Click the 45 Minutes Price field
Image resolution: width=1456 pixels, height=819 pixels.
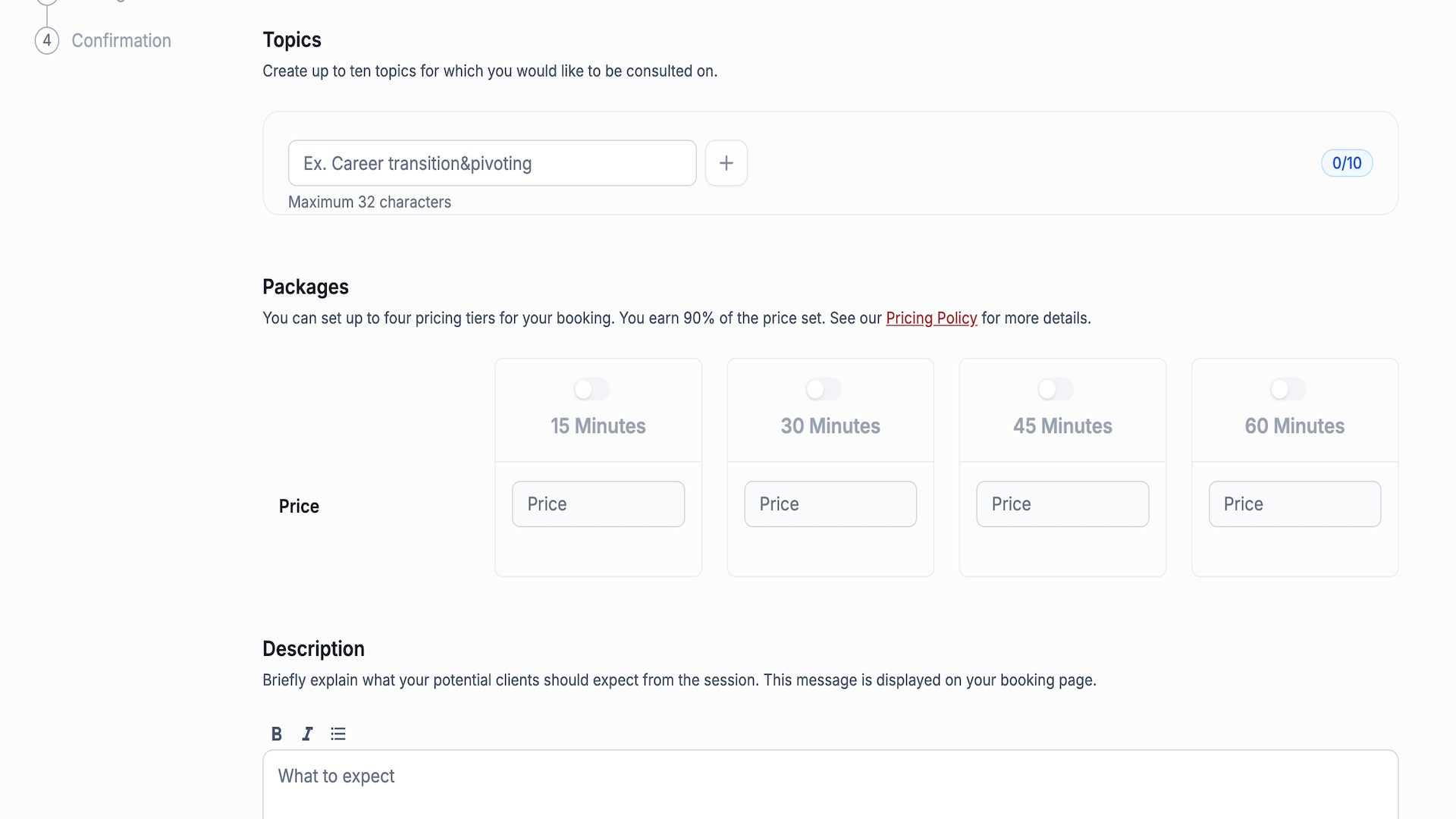point(1062,504)
